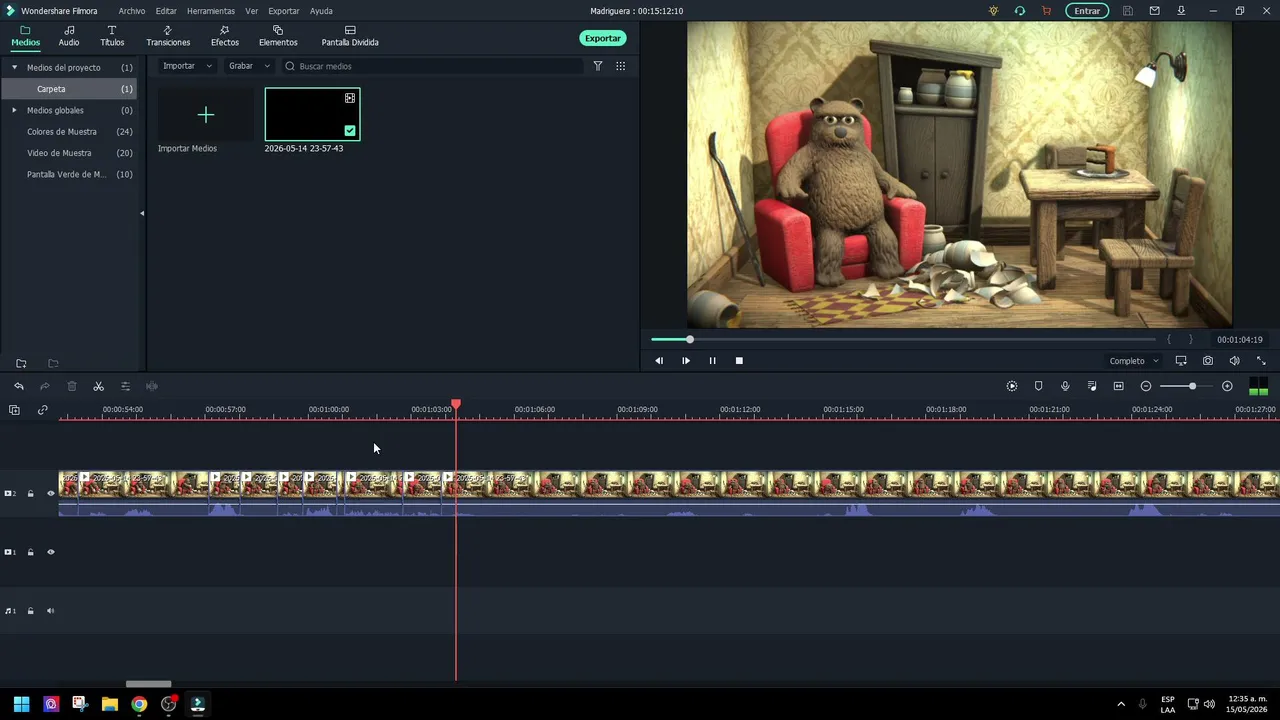Click the undo arrow icon
1280x720 pixels.
[18, 386]
